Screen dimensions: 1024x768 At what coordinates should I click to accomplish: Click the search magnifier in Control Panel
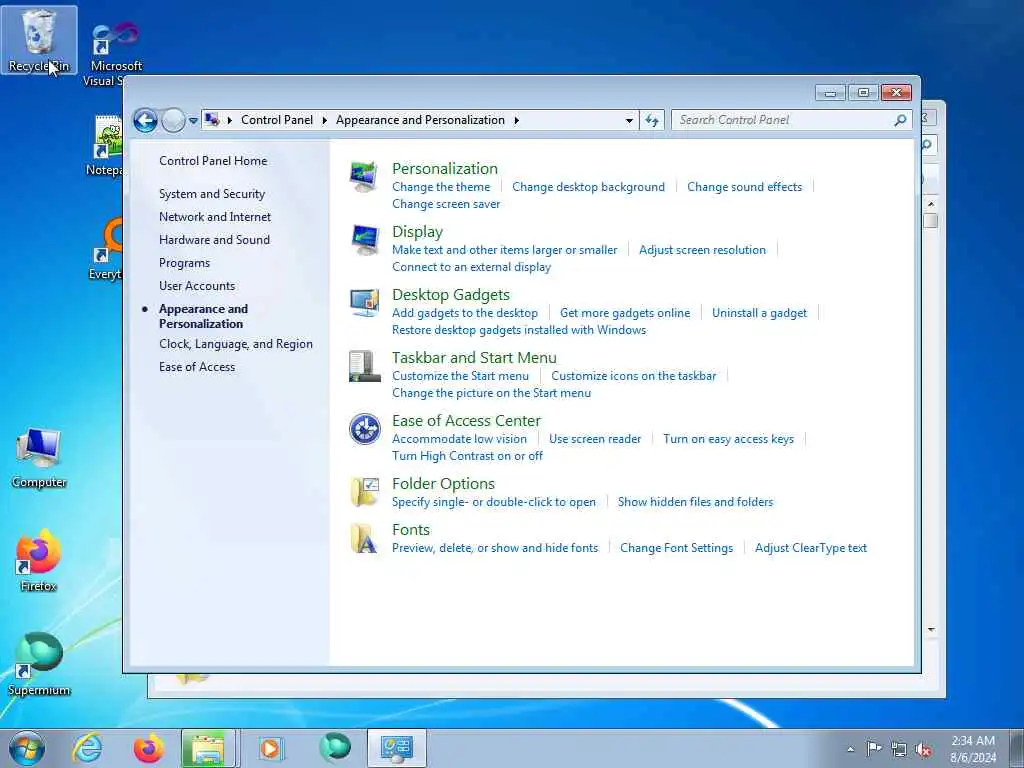coord(900,120)
